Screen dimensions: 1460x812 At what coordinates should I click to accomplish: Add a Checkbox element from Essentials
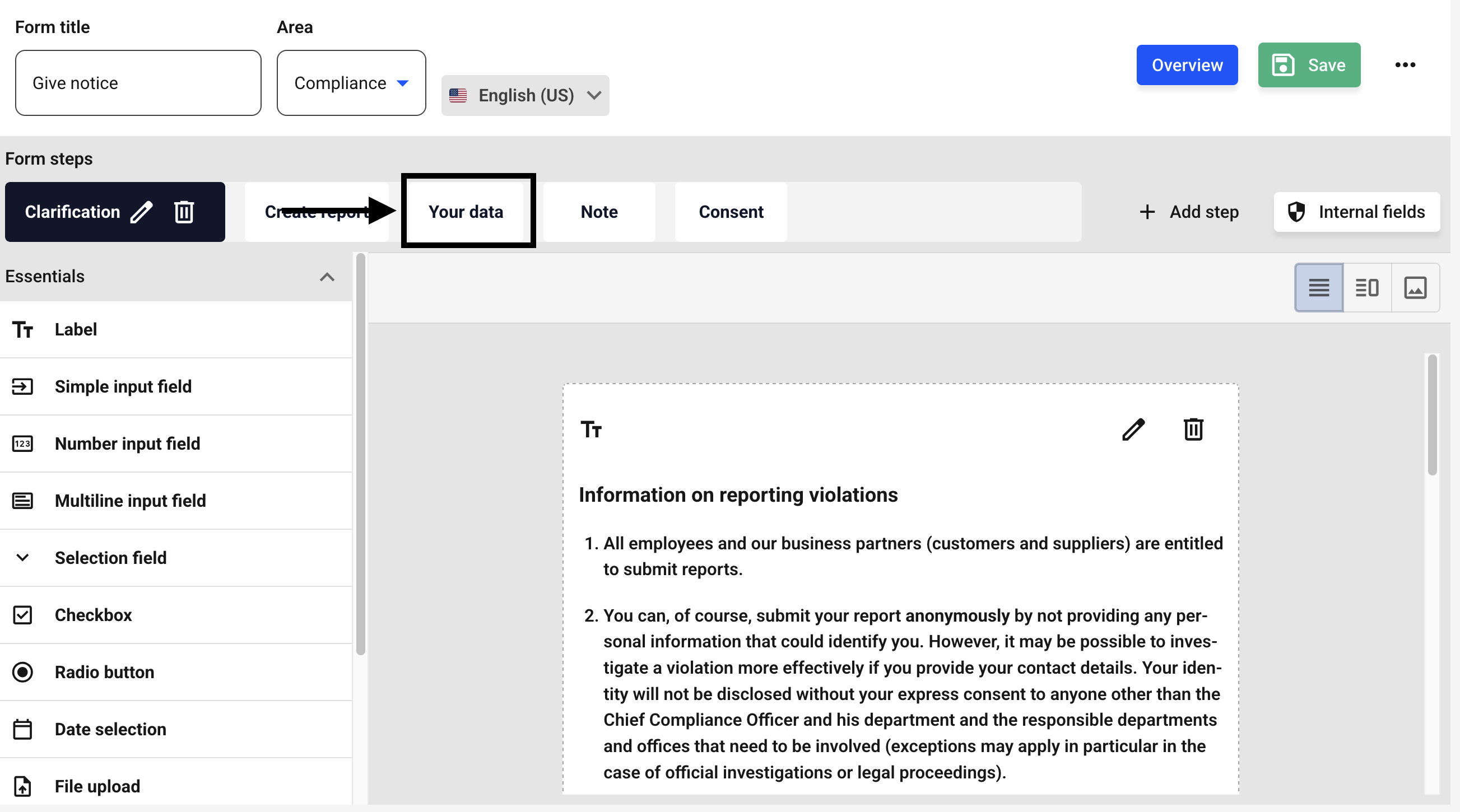point(93,615)
